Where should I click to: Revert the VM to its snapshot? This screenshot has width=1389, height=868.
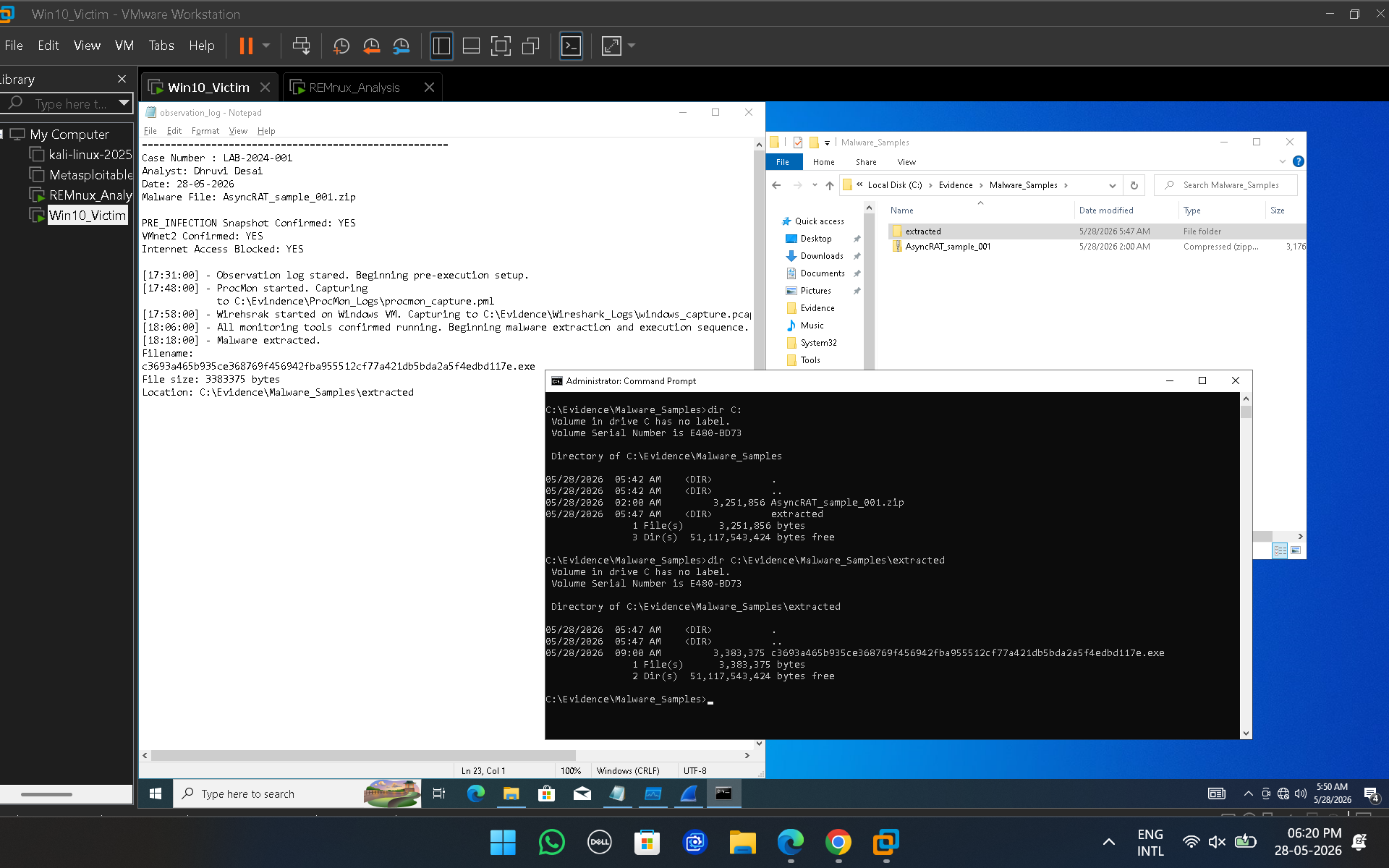371,46
